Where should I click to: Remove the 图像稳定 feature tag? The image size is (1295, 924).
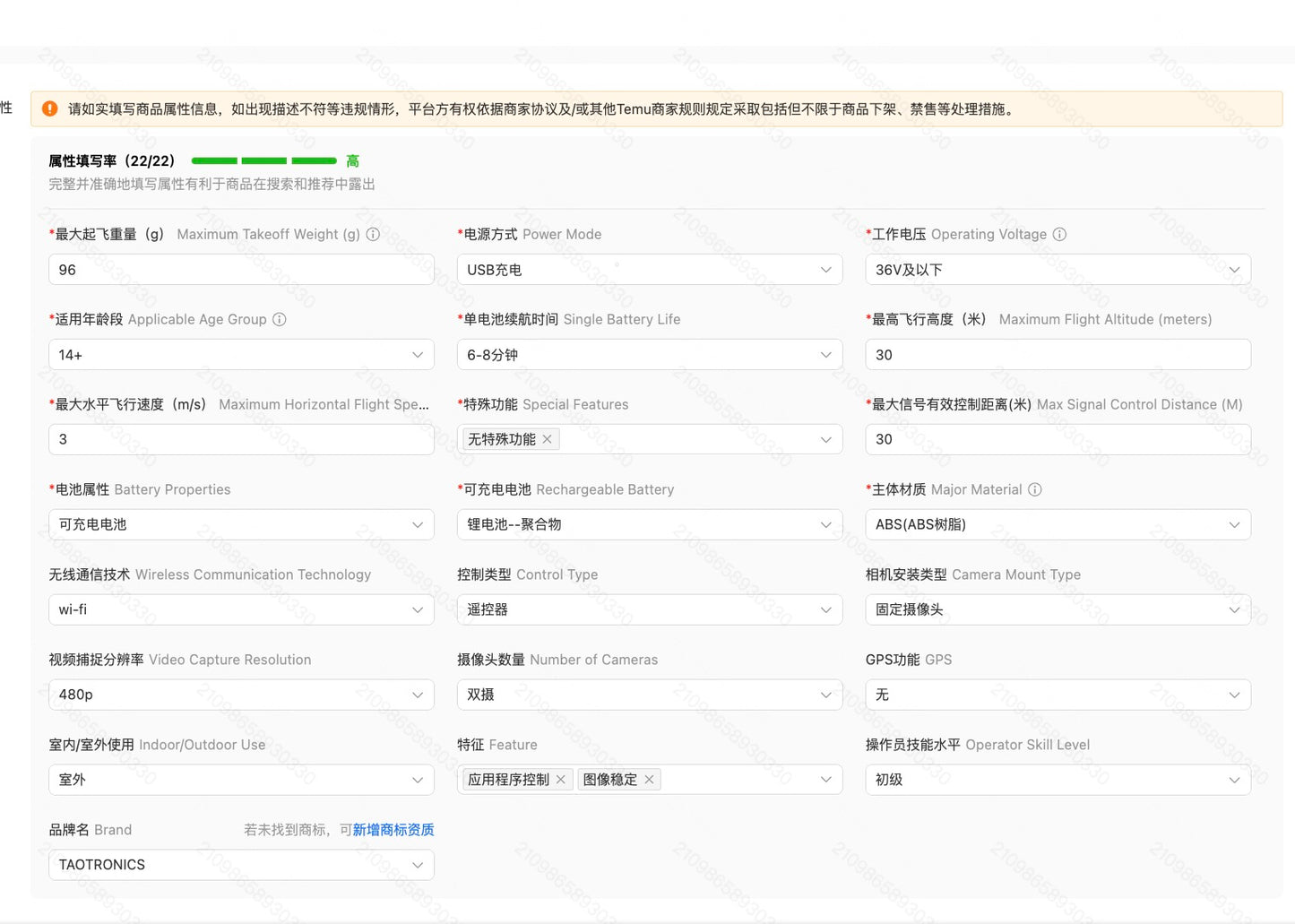click(649, 780)
